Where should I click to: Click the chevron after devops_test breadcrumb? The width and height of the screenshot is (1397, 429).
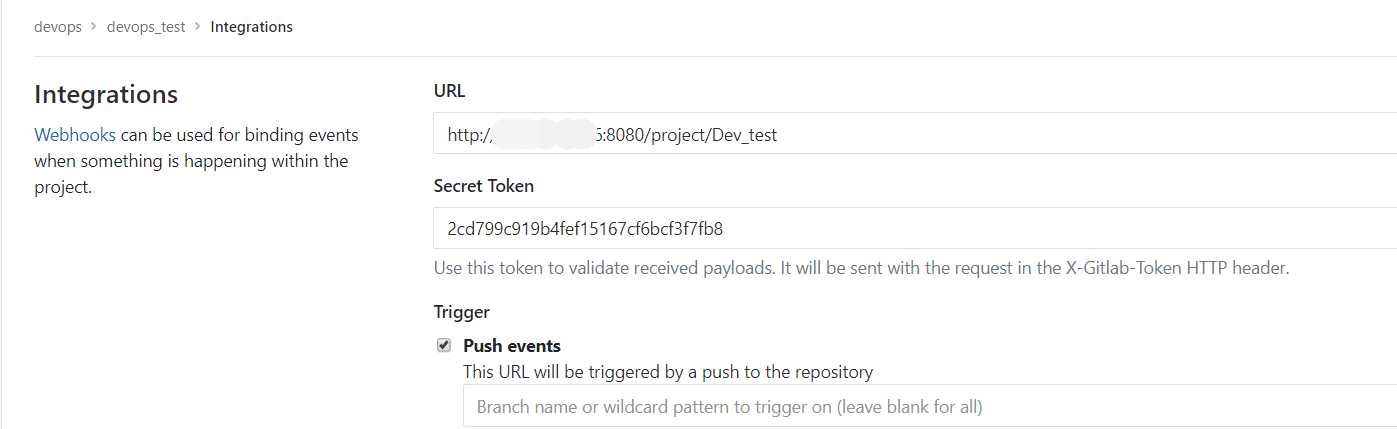pos(198,27)
